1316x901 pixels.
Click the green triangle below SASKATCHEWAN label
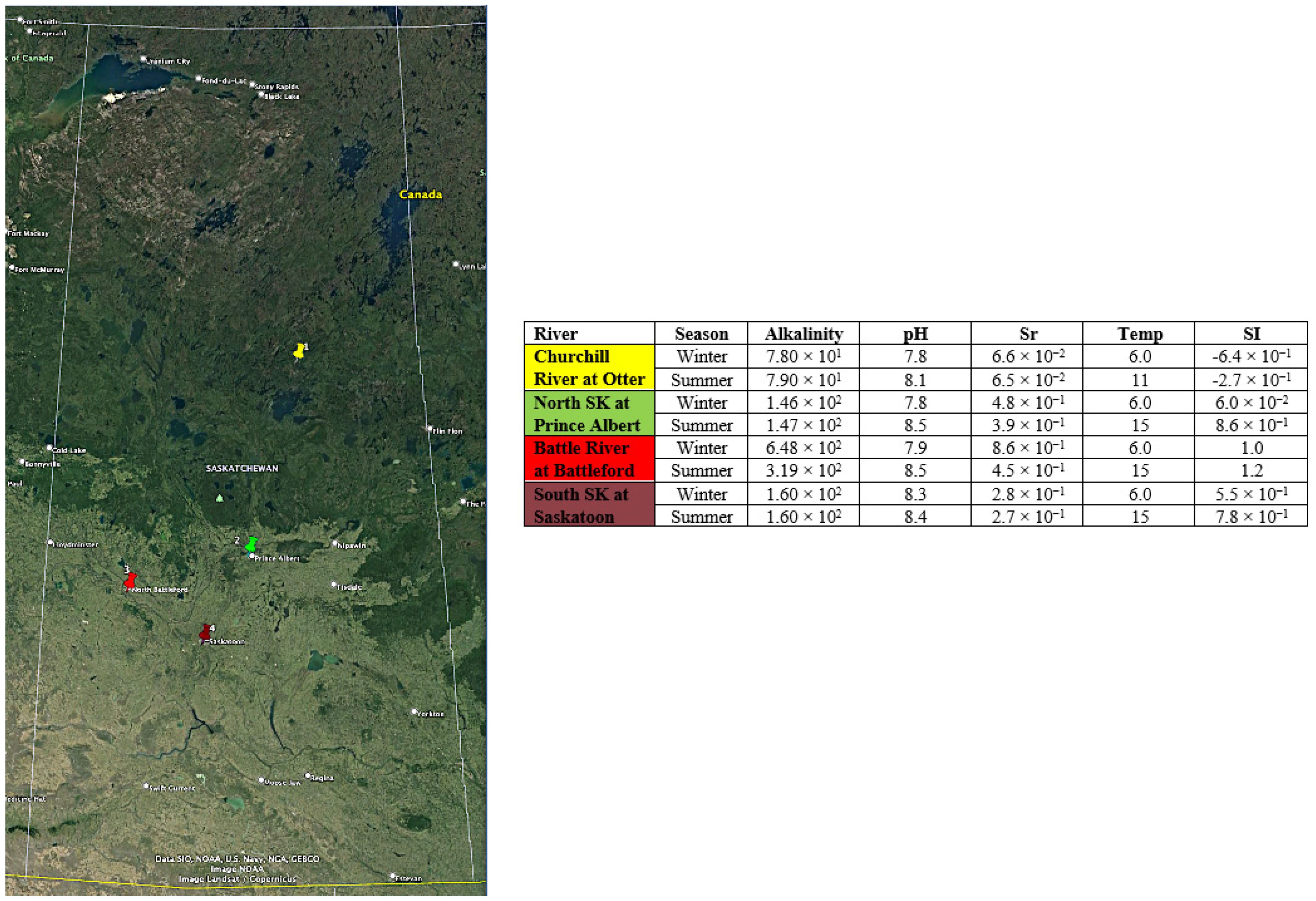[220, 498]
